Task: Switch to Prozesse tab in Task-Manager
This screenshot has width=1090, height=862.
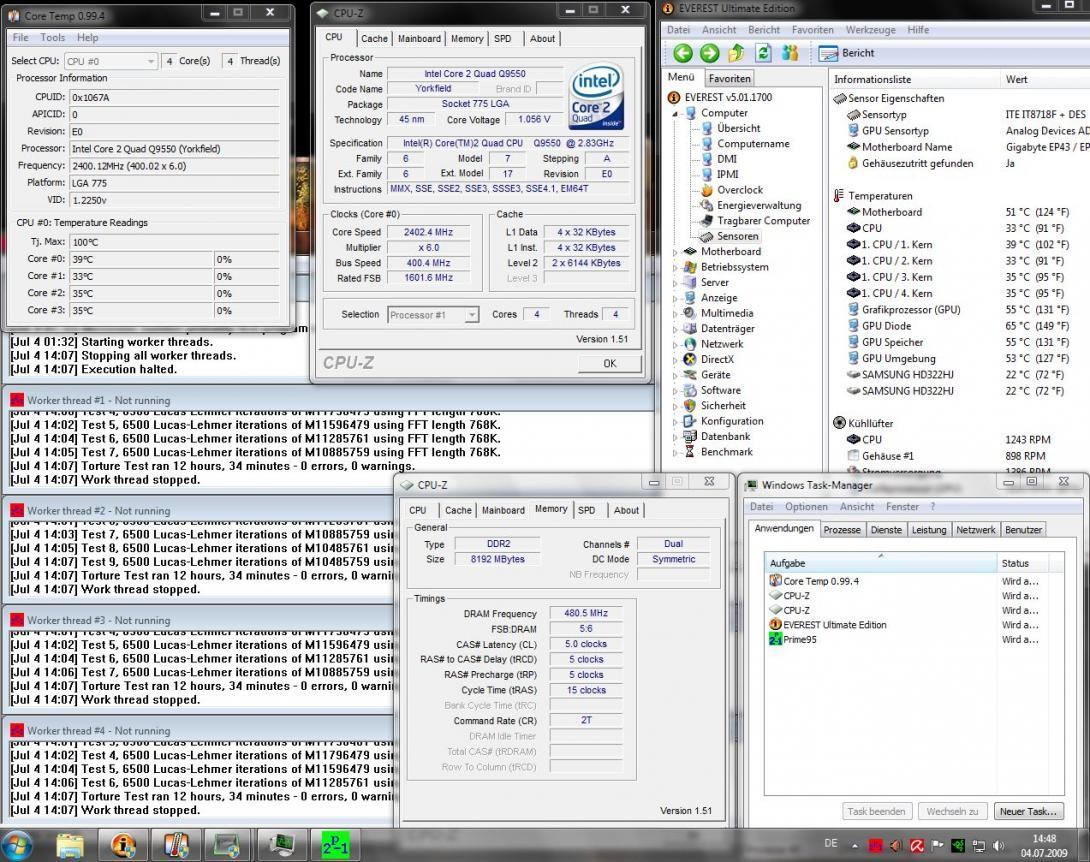Action: click(x=842, y=530)
